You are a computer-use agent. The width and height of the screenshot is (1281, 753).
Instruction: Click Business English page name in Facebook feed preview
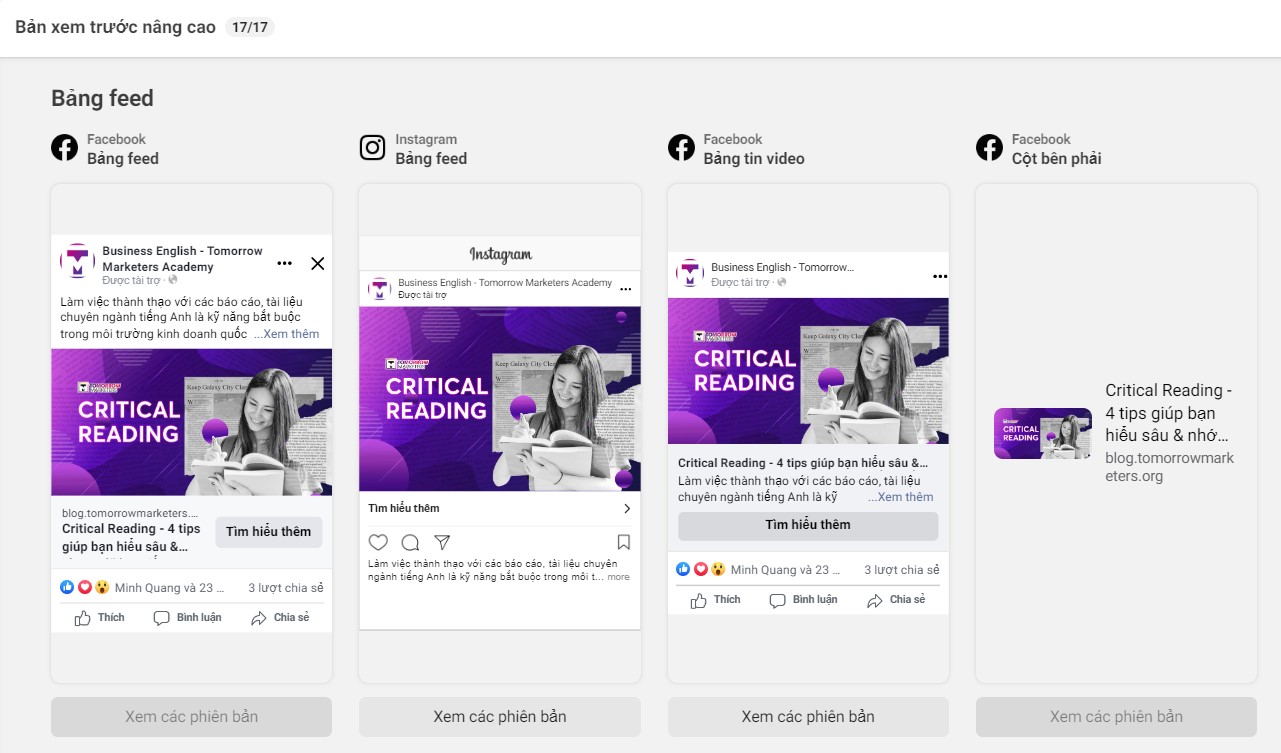(x=182, y=259)
